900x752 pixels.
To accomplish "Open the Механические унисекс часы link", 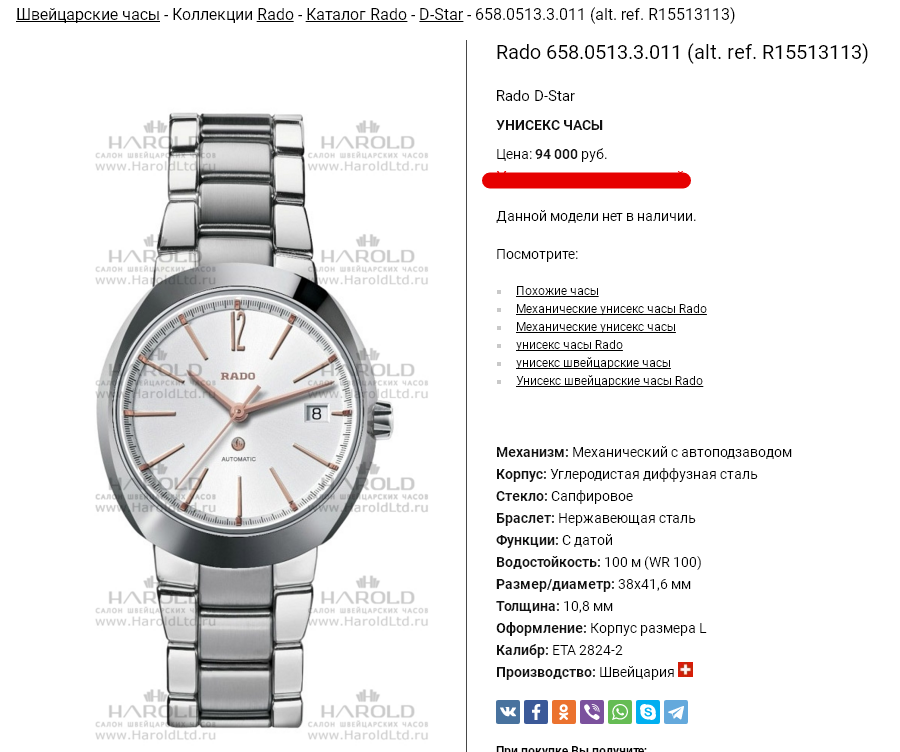I will click(x=596, y=327).
